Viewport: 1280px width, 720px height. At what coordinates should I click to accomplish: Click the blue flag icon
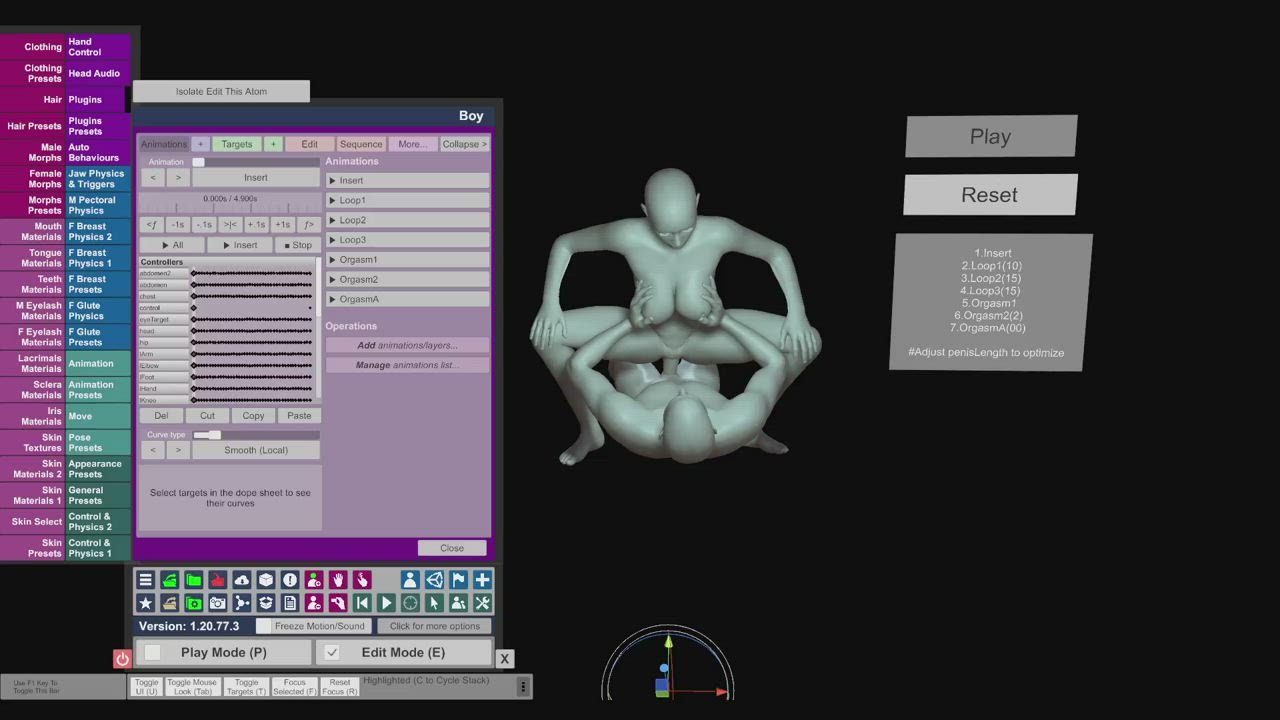(x=457, y=580)
